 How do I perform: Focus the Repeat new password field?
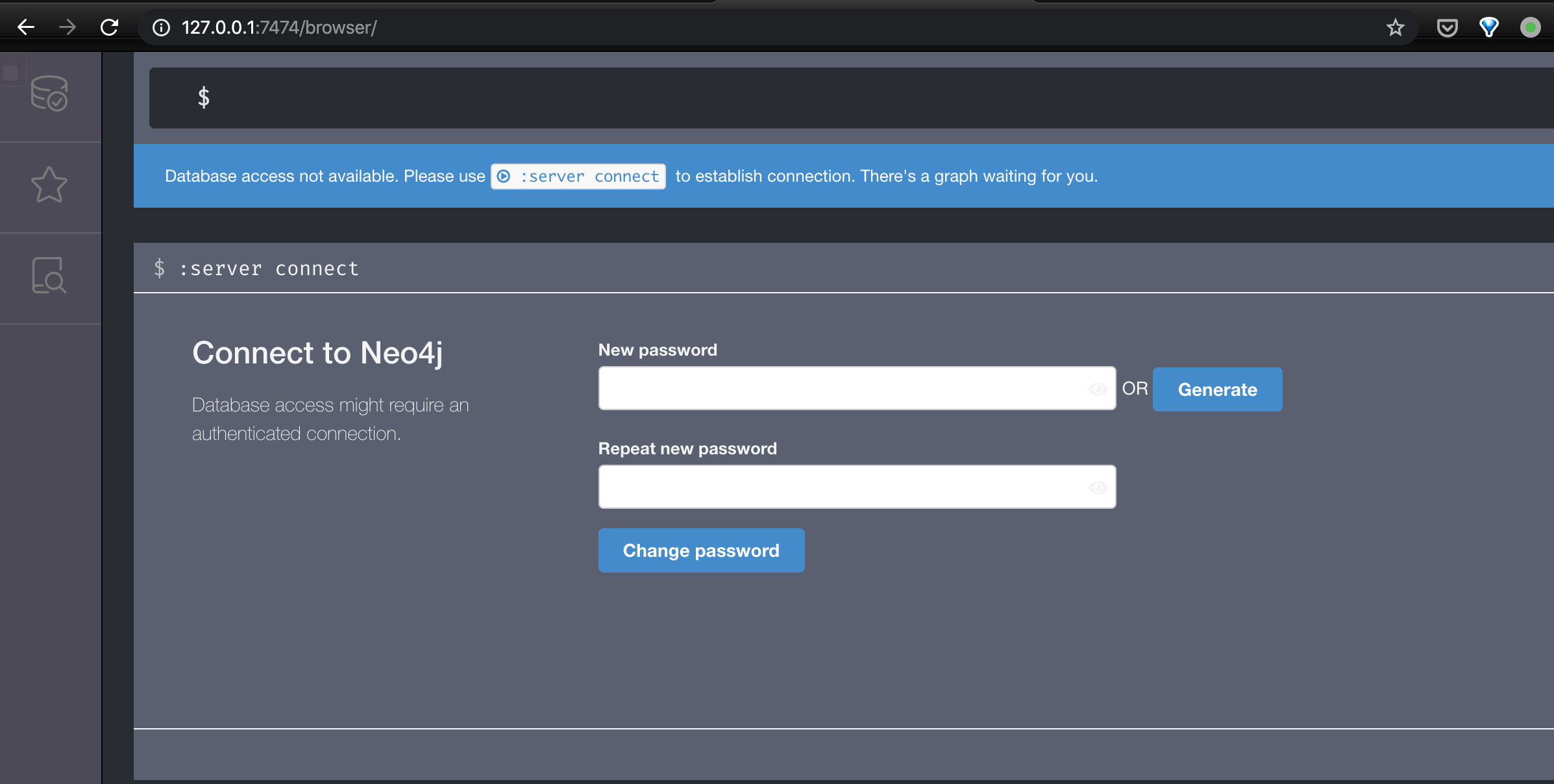coord(841,487)
